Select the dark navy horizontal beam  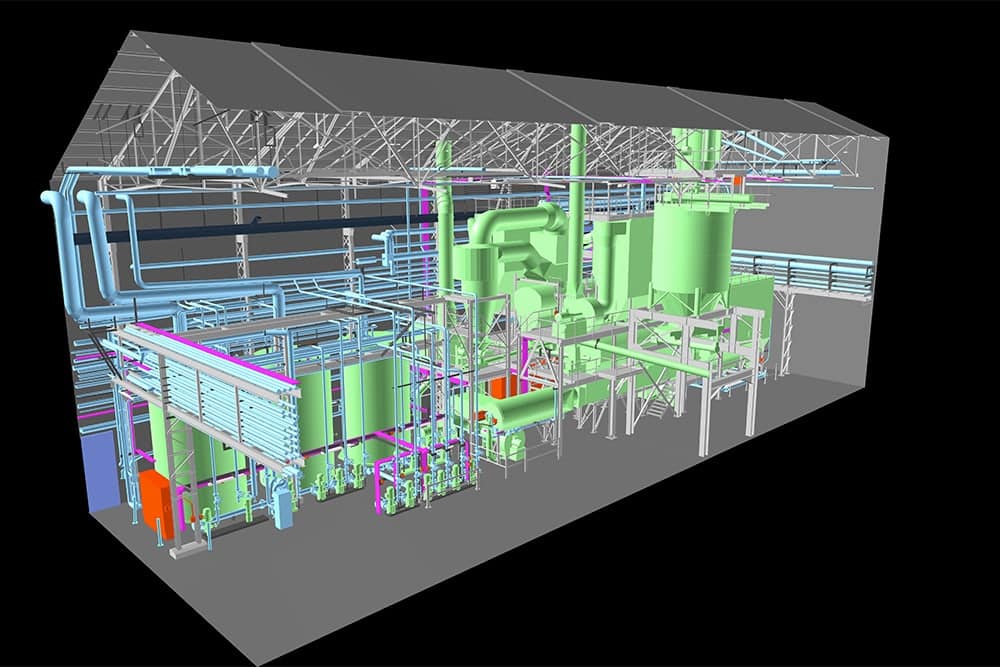click(x=255, y=228)
